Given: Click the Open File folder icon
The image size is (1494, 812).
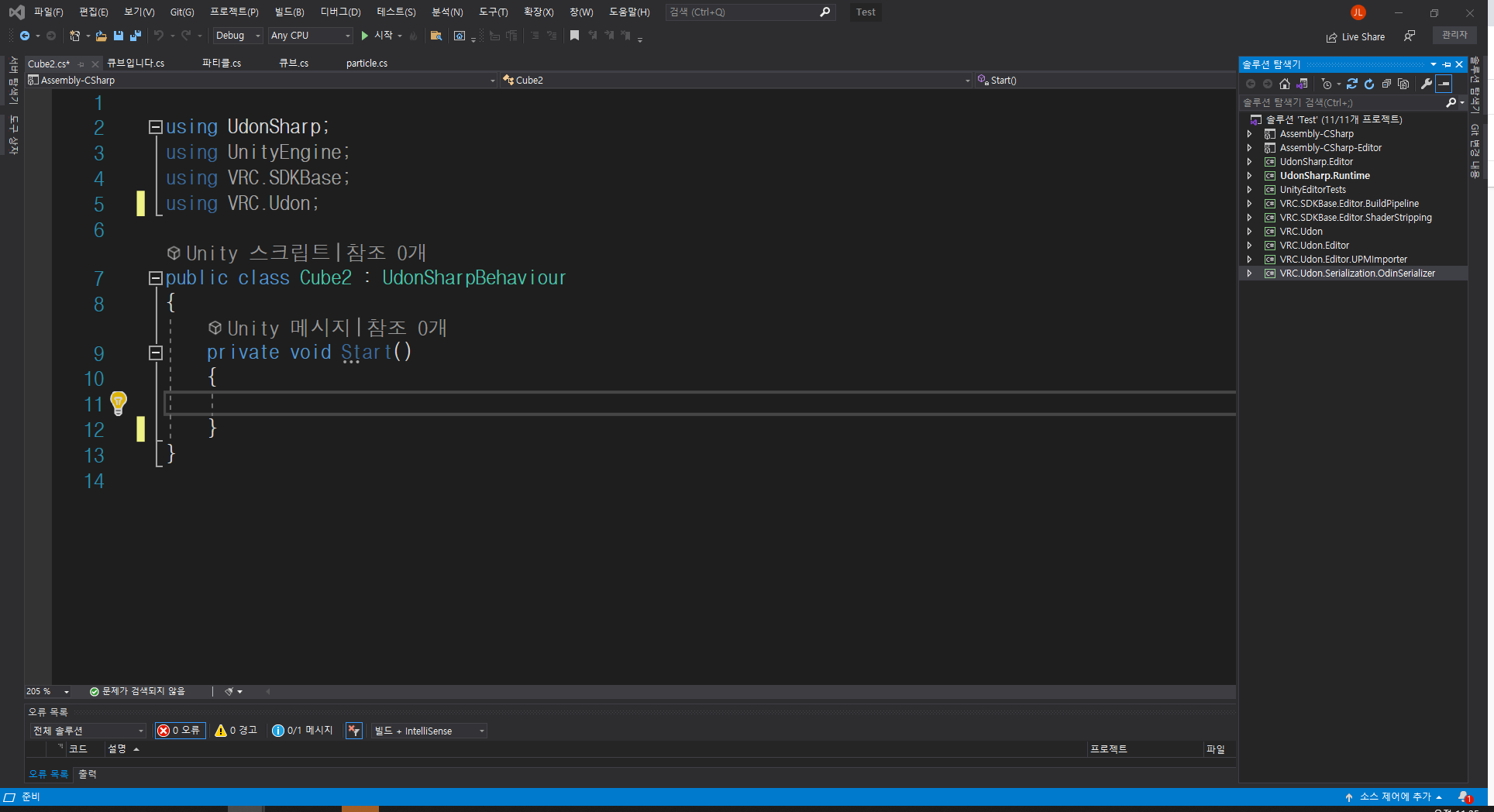Looking at the screenshot, I should tap(101, 36).
